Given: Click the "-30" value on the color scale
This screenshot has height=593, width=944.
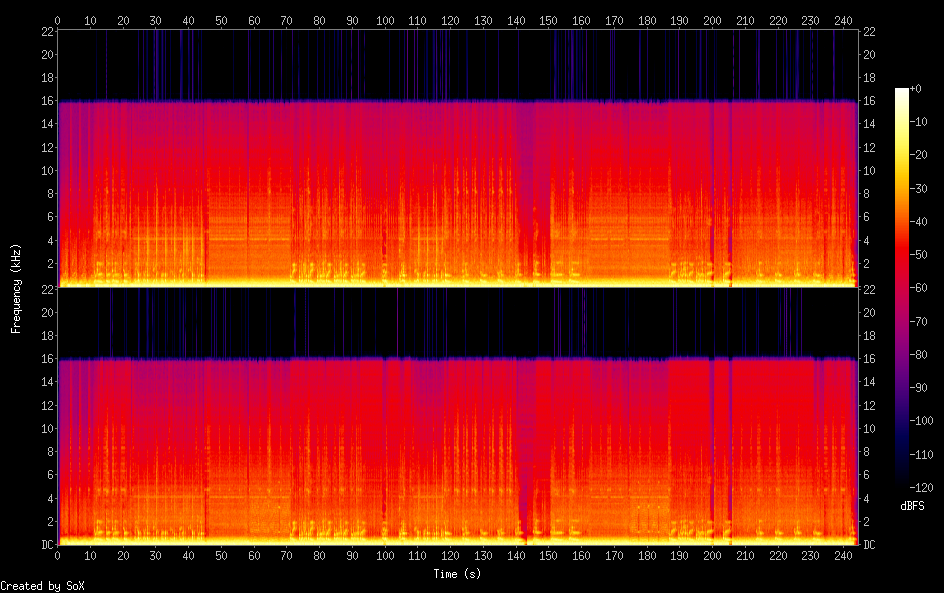Looking at the screenshot, I should [919, 188].
